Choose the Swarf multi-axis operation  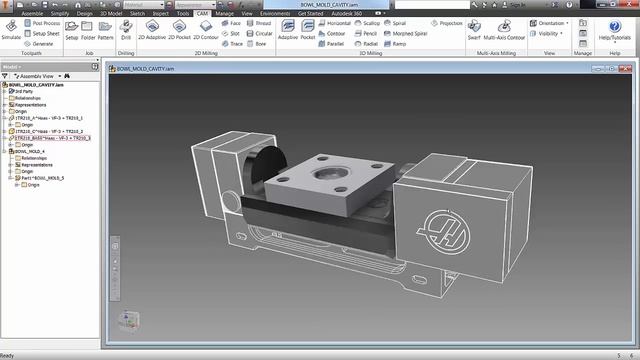click(474, 30)
